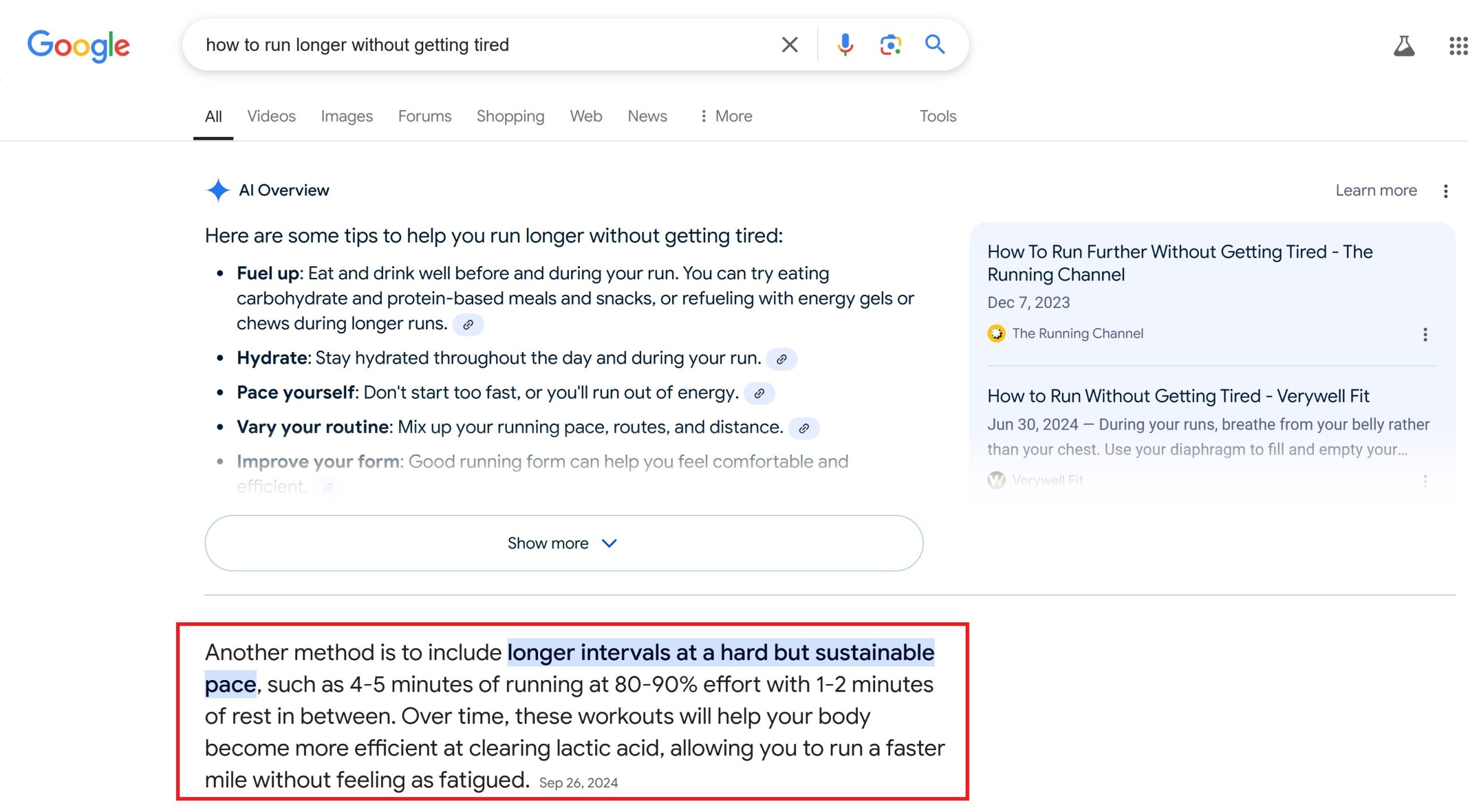Open the More search filters dropdown
The width and height of the screenshot is (1468, 812).
pyautogui.click(x=726, y=116)
